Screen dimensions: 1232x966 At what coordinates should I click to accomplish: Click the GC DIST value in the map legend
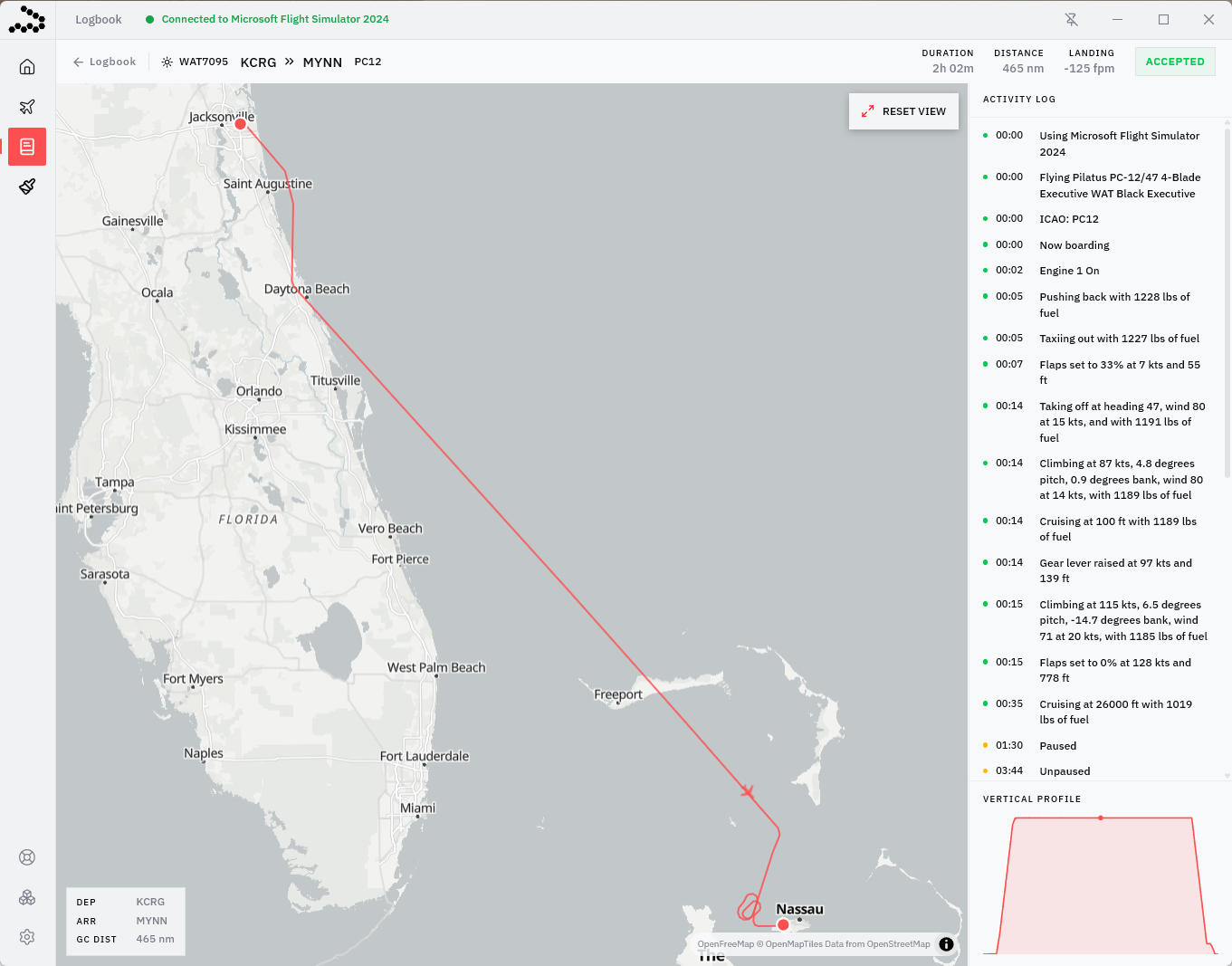[x=155, y=940]
